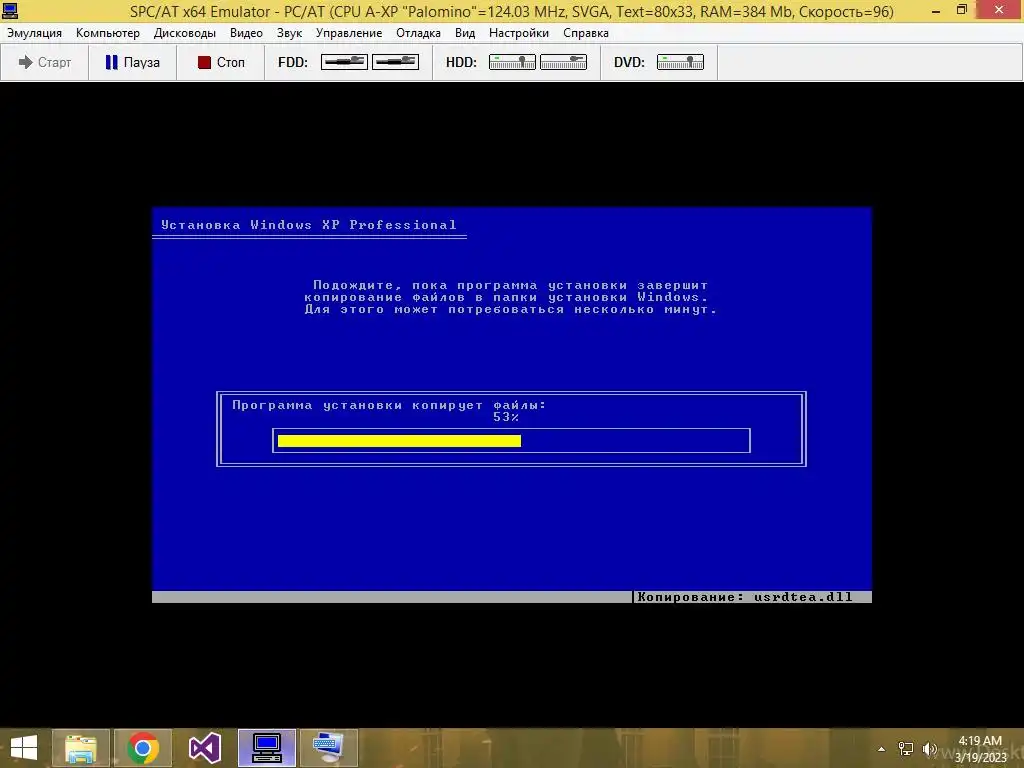The image size is (1024, 768).
Task: Click the DVD drive icon
Action: 680,61
